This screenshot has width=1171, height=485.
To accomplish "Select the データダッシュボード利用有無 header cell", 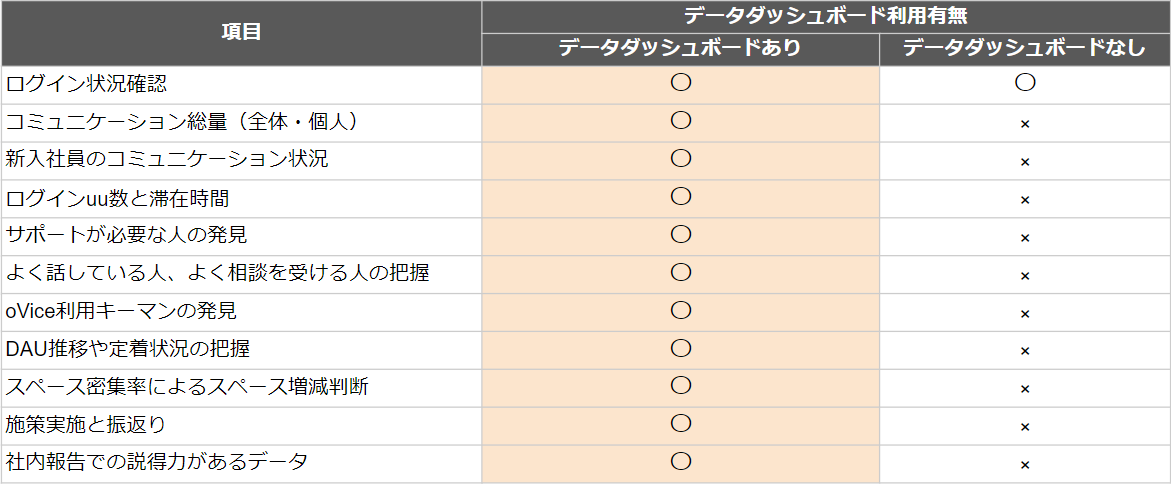I will (826, 16).
